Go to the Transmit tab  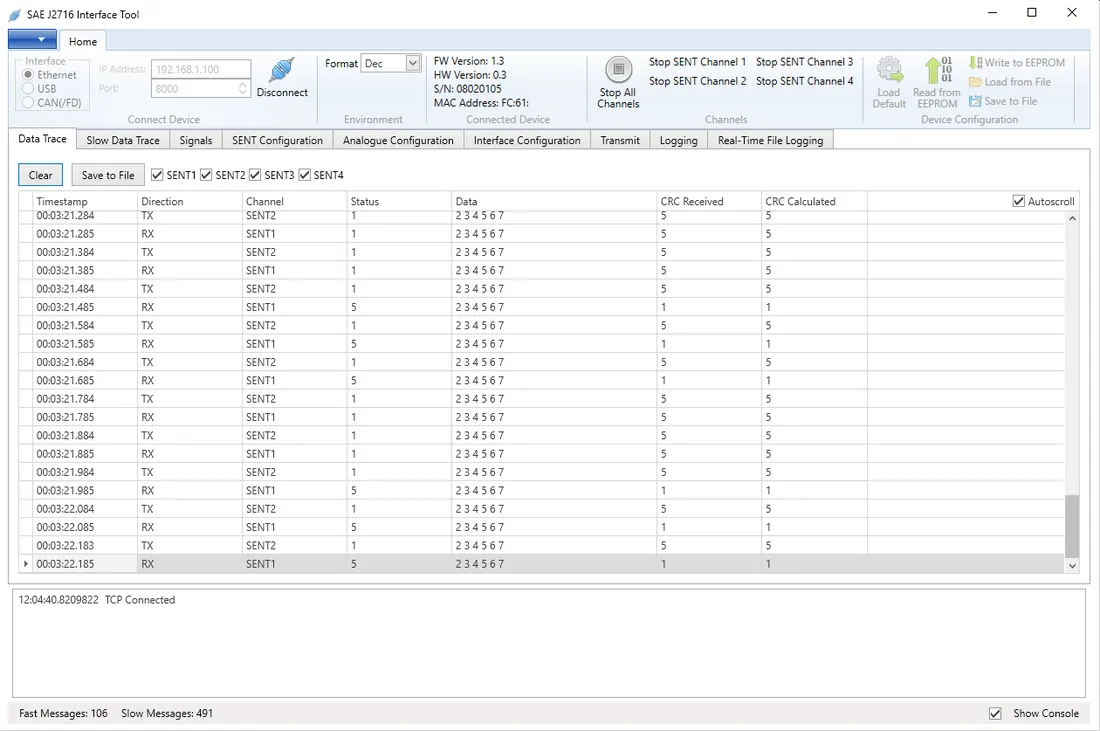tap(620, 140)
